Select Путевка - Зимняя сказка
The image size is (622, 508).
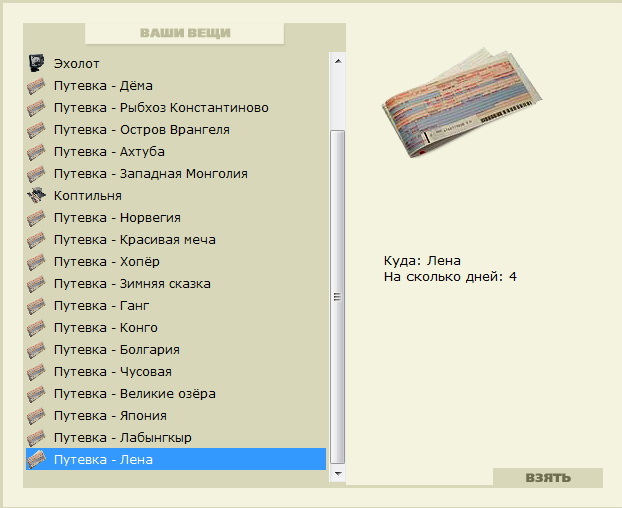[x=176, y=284]
